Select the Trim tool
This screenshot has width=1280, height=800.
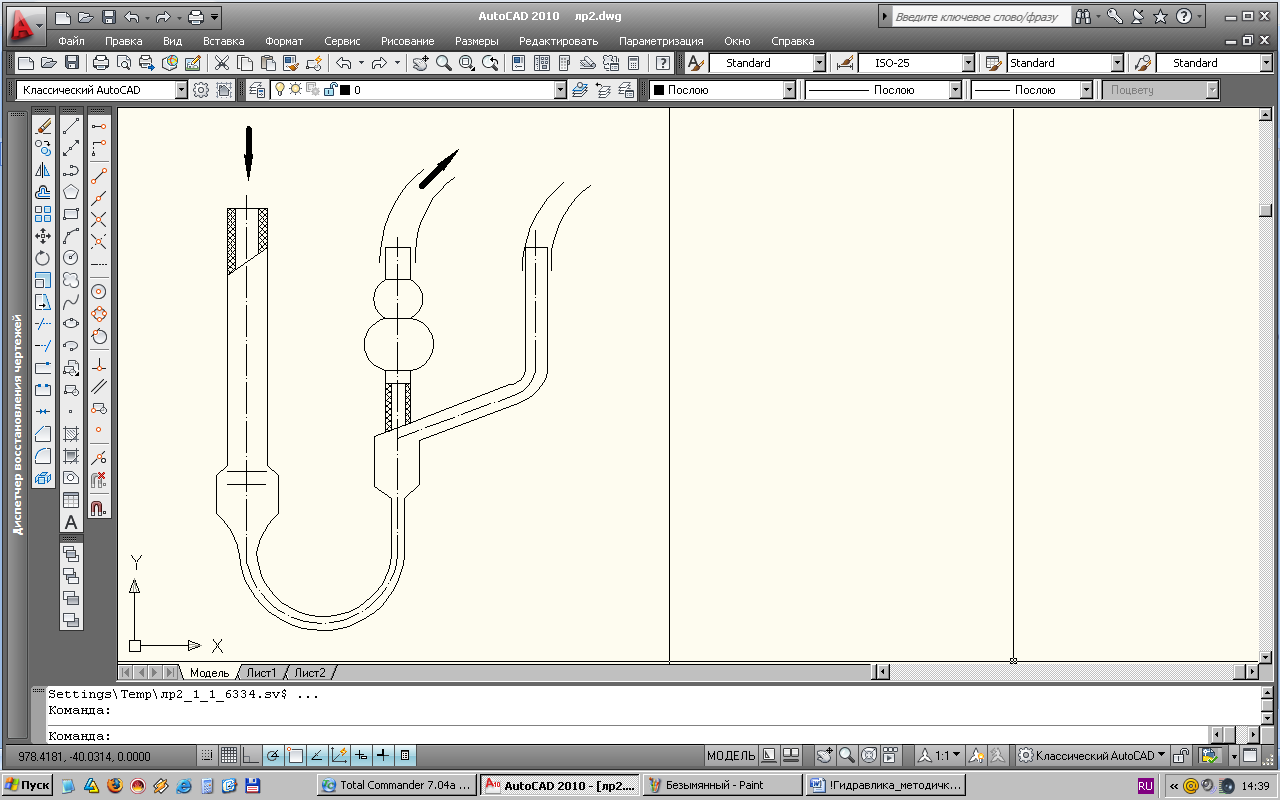(x=43, y=324)
